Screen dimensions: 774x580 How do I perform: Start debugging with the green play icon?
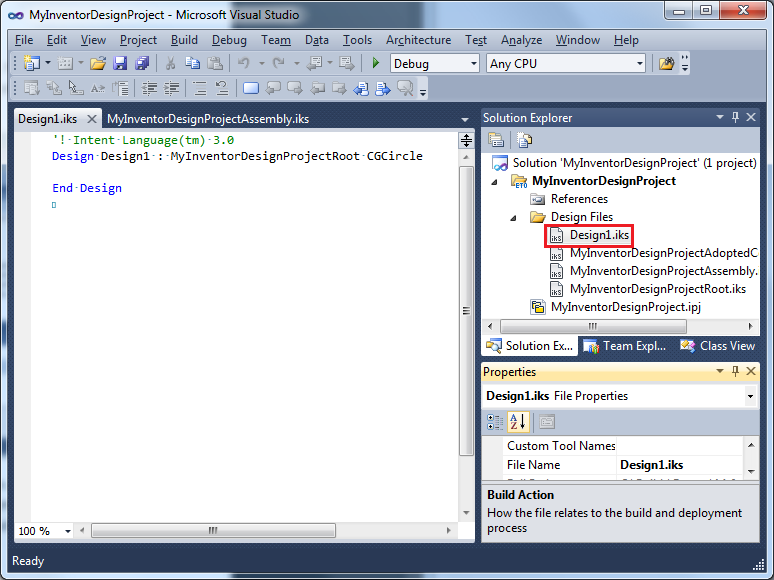point(376,63)
